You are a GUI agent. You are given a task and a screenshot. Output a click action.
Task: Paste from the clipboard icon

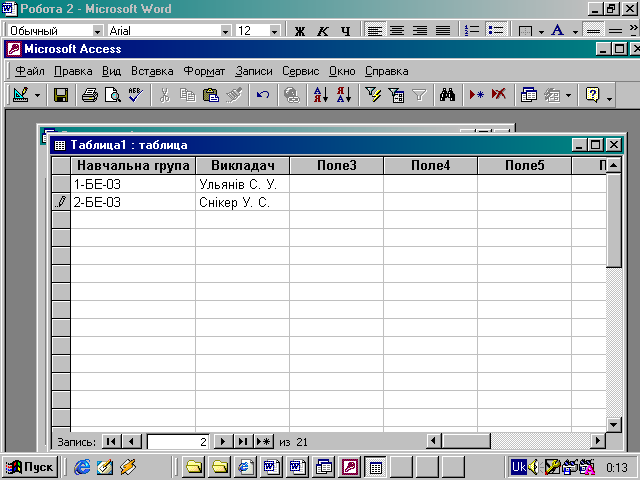tap(211, 95)
